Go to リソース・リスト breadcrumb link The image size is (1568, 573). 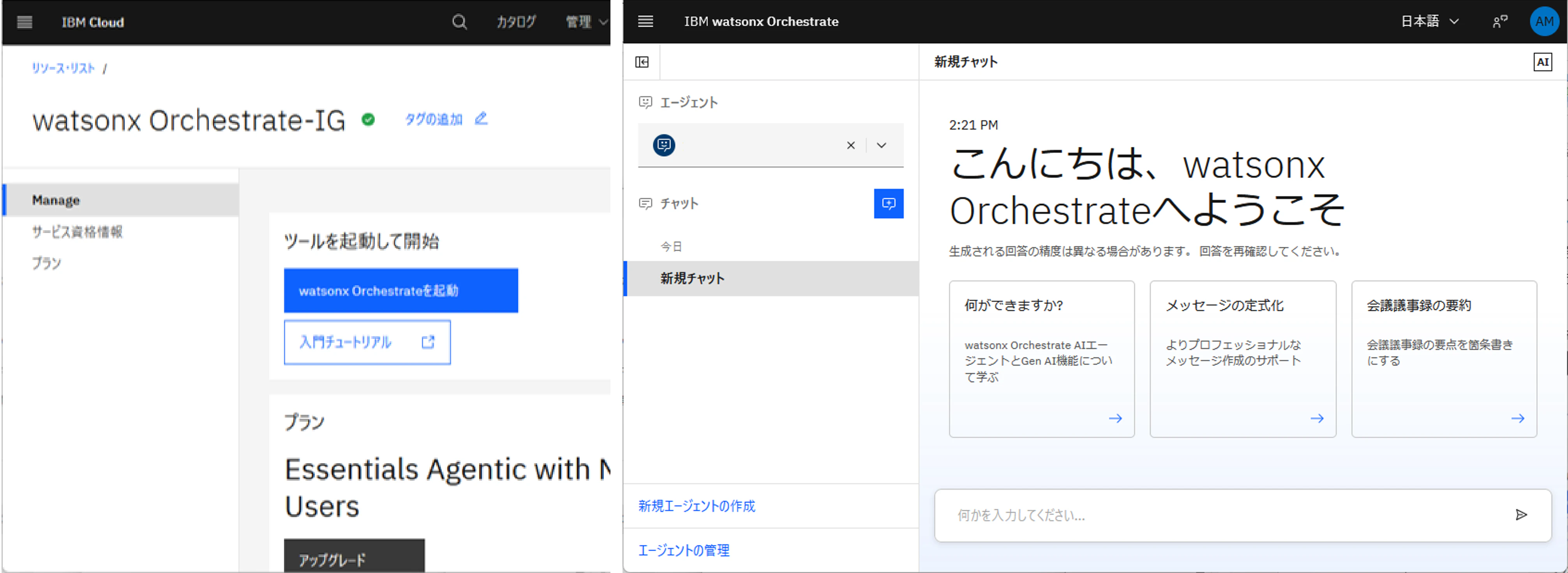coord(63,68)
